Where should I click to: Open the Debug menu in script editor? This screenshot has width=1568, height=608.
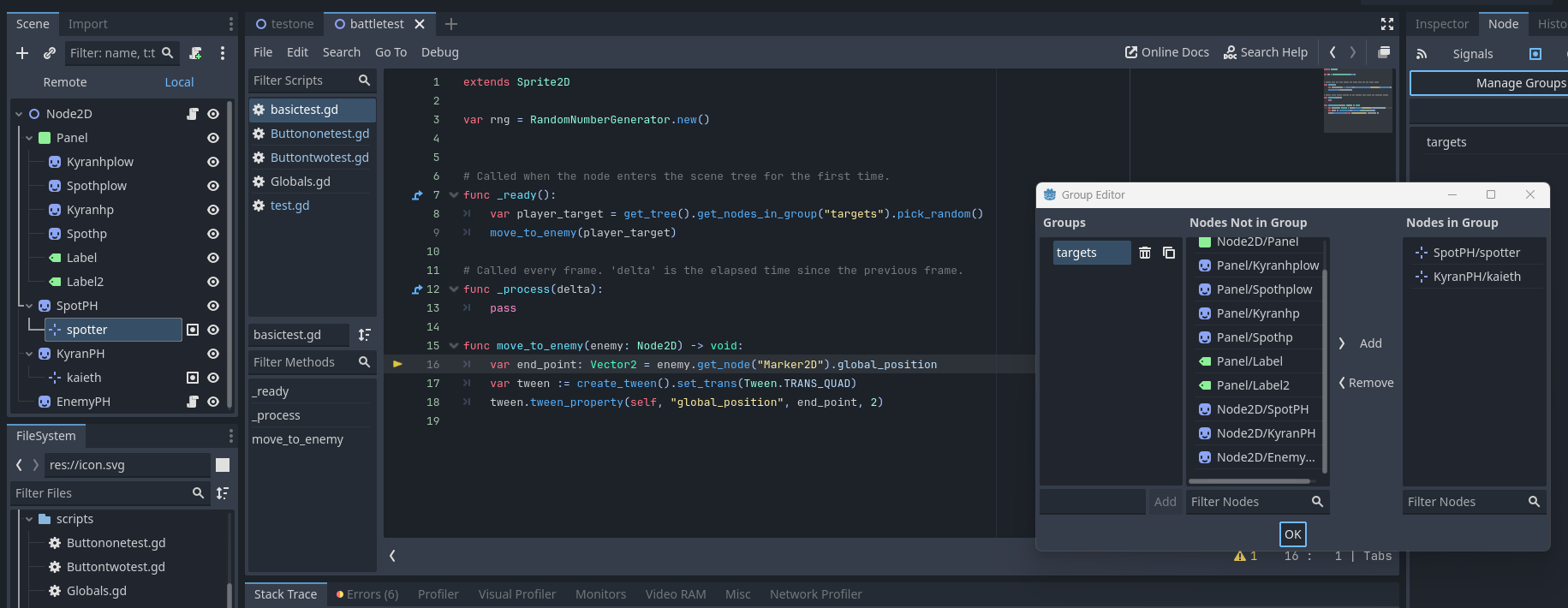(x=440, y=52)
